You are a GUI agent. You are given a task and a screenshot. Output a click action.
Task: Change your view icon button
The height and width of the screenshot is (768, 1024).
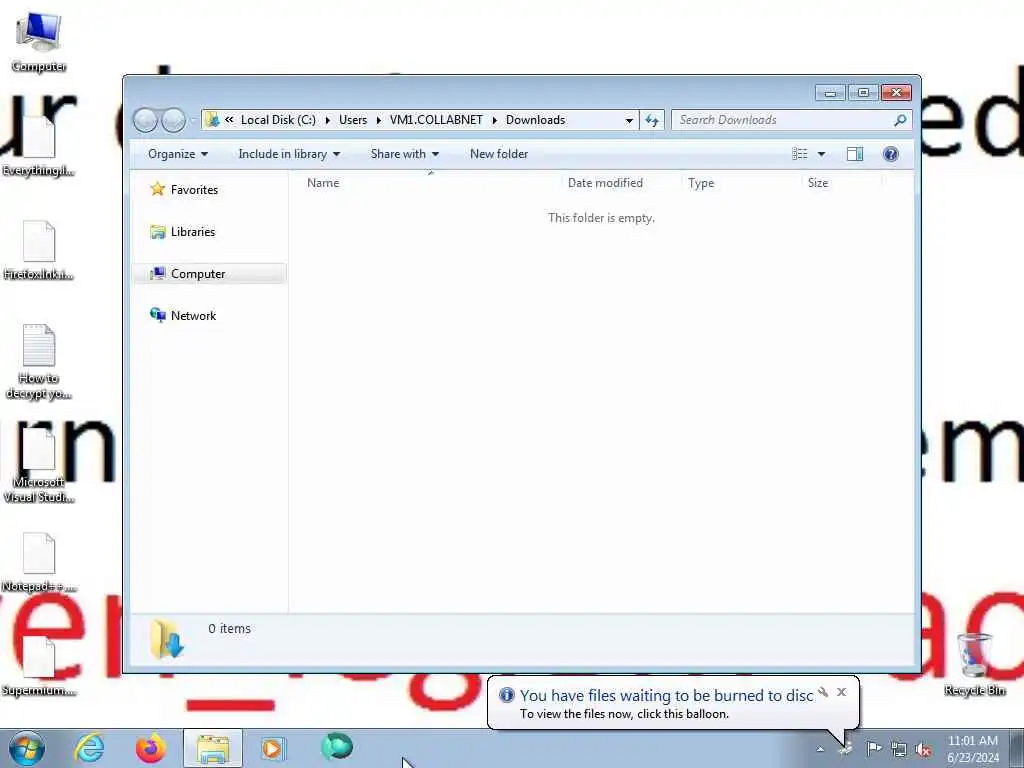[x=799, y=154]
